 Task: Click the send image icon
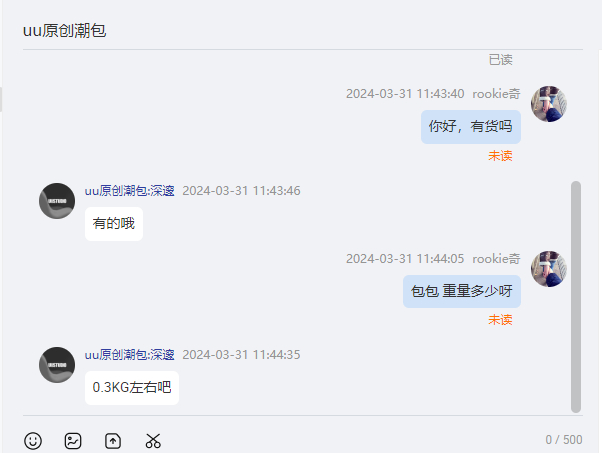click(x=73, y=441)
